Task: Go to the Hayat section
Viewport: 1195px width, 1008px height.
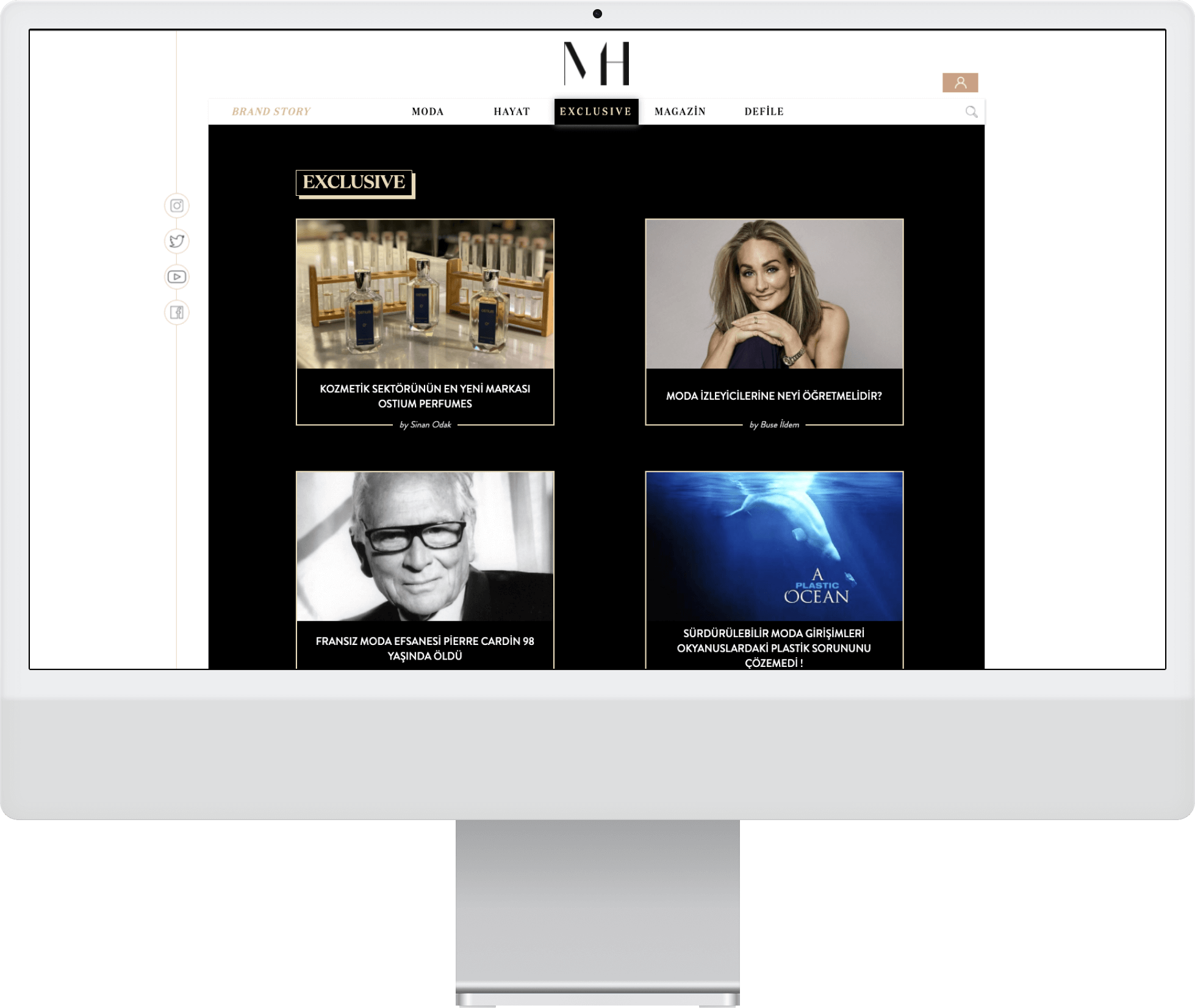Action: pos(512,112)
